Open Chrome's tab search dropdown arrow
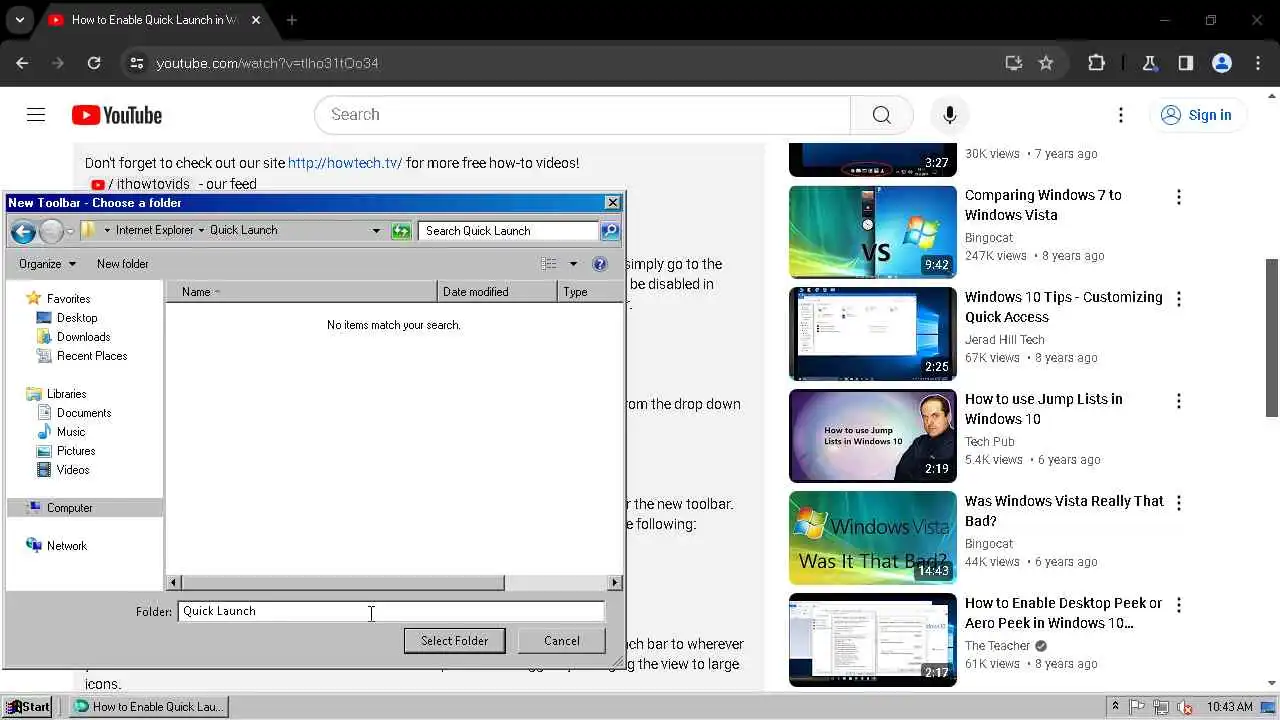This screenshot has height=720, width=1280. 19,20
